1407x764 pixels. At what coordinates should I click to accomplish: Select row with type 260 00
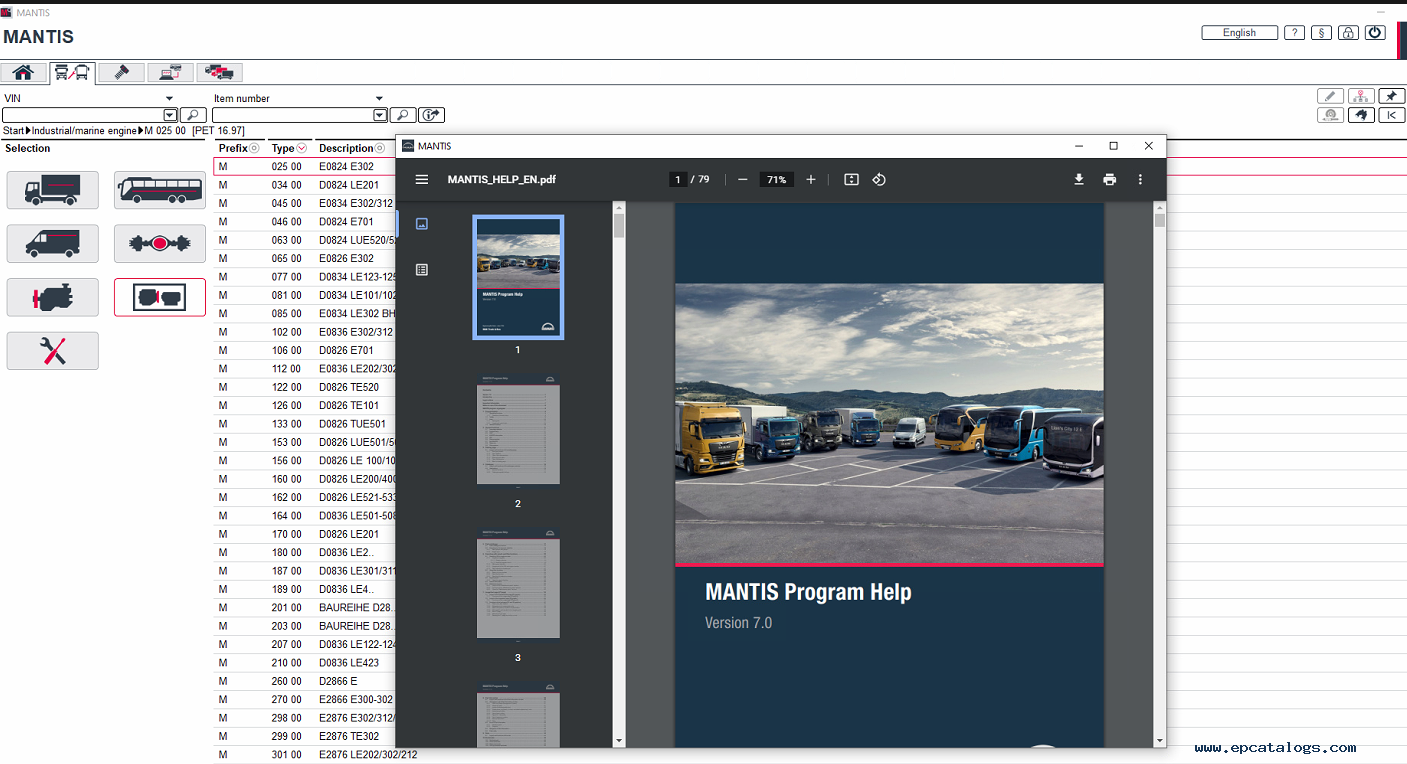pyautogui.click(x=305, y=681)
